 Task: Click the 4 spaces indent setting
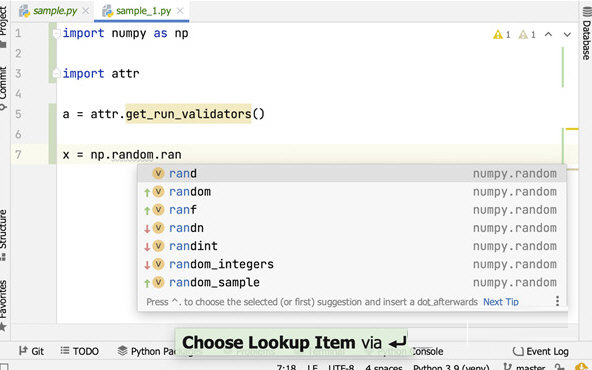pyautogui.click(x=384, y=367)
